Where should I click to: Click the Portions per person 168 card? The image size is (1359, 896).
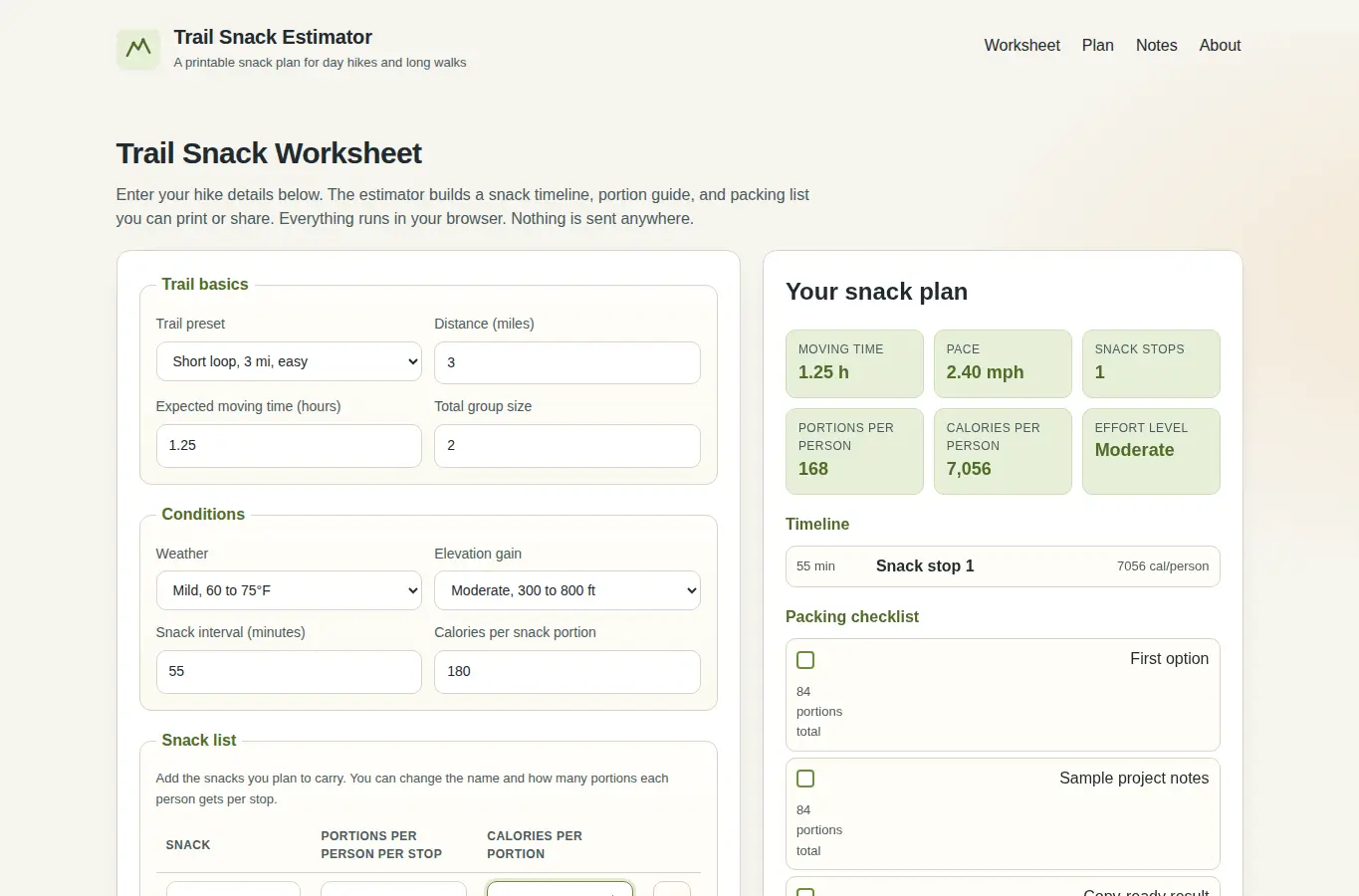pyautogui.click(x=854, y=451)
